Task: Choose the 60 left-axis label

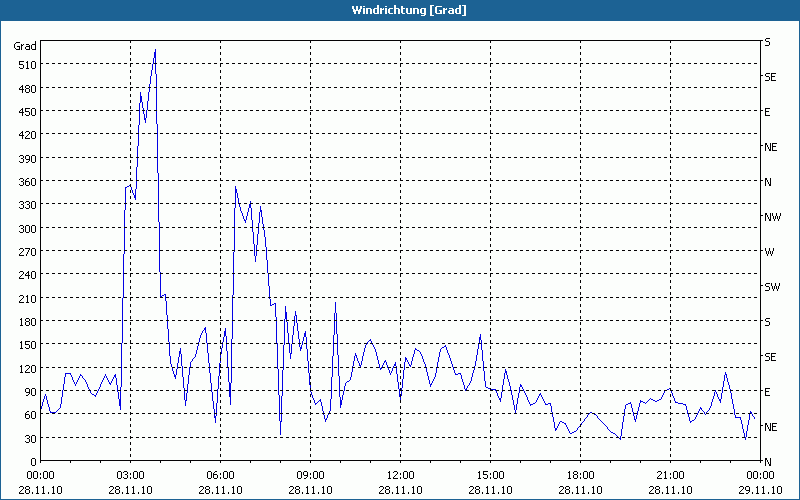Action: pos(30,415)
